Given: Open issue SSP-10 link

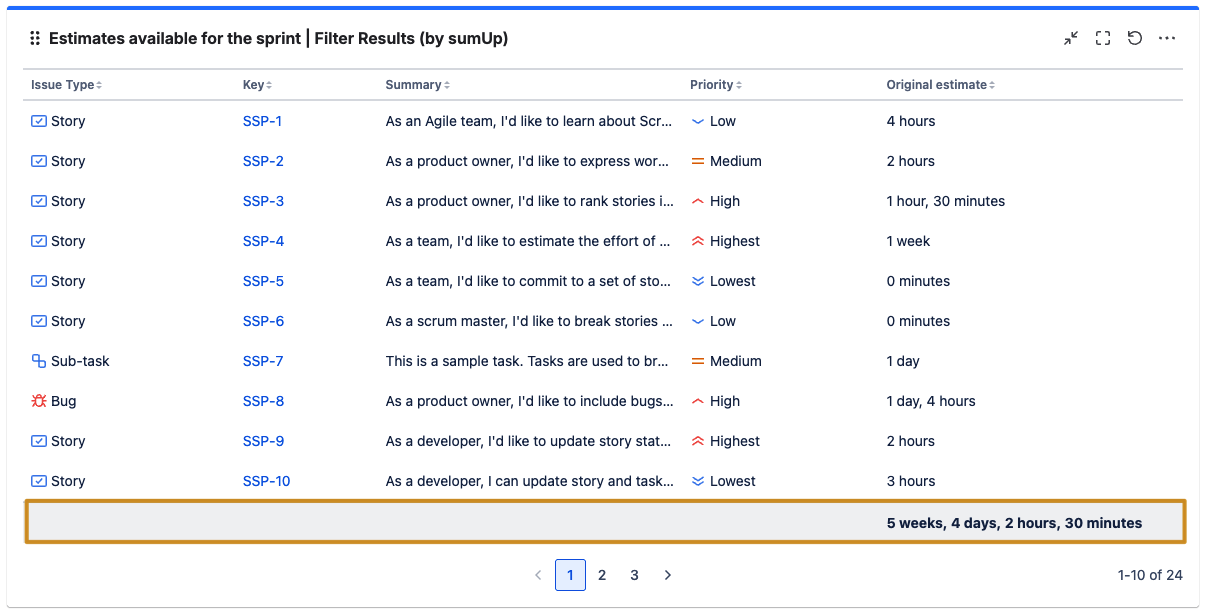Looking at the screenshot, I should pyautogui.click(x=266, y=481).
